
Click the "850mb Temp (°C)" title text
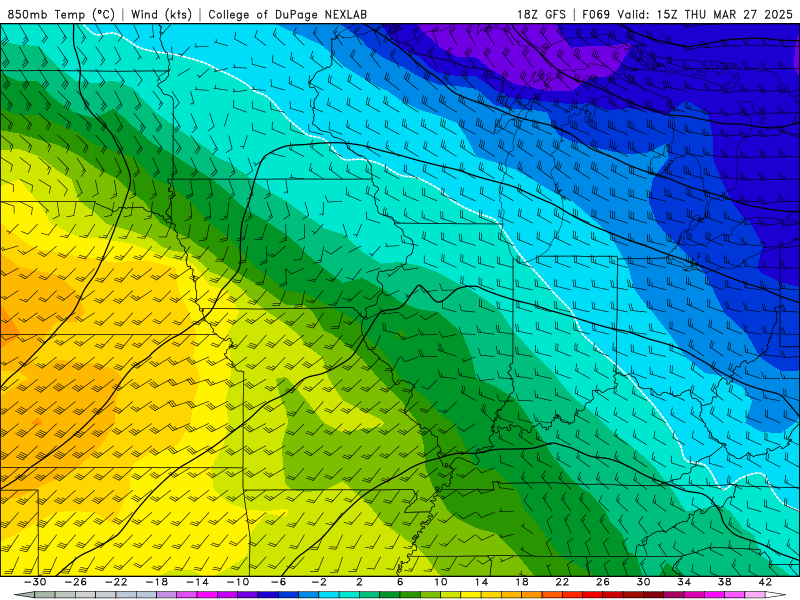61,14
